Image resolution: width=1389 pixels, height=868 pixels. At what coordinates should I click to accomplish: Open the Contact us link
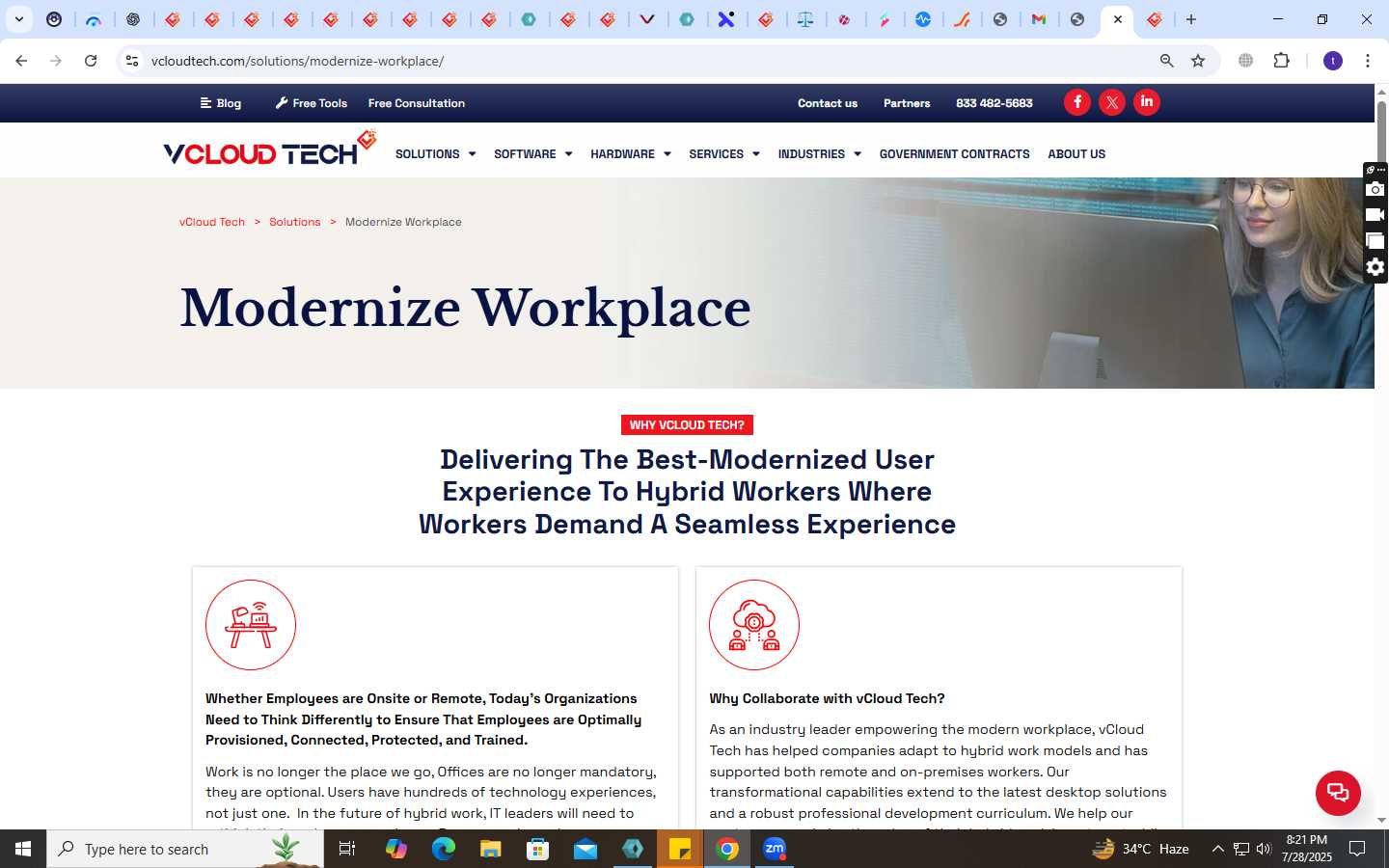(828, 103)
